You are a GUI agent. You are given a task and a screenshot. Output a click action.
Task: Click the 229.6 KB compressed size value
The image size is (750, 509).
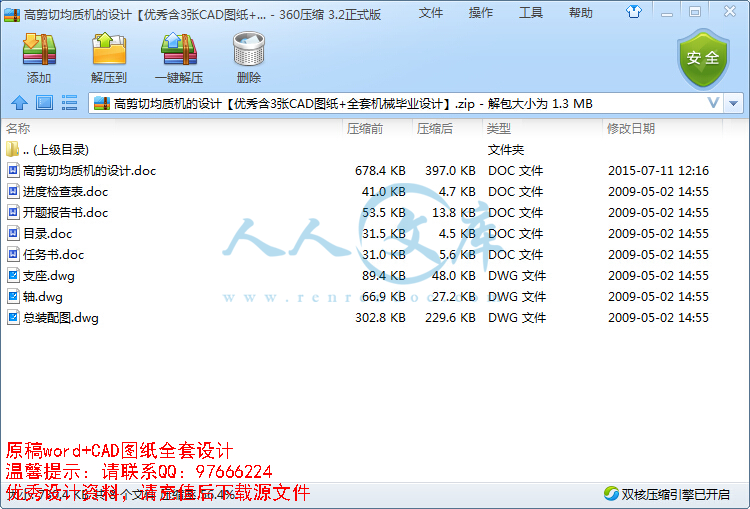(x=450, y=318)
